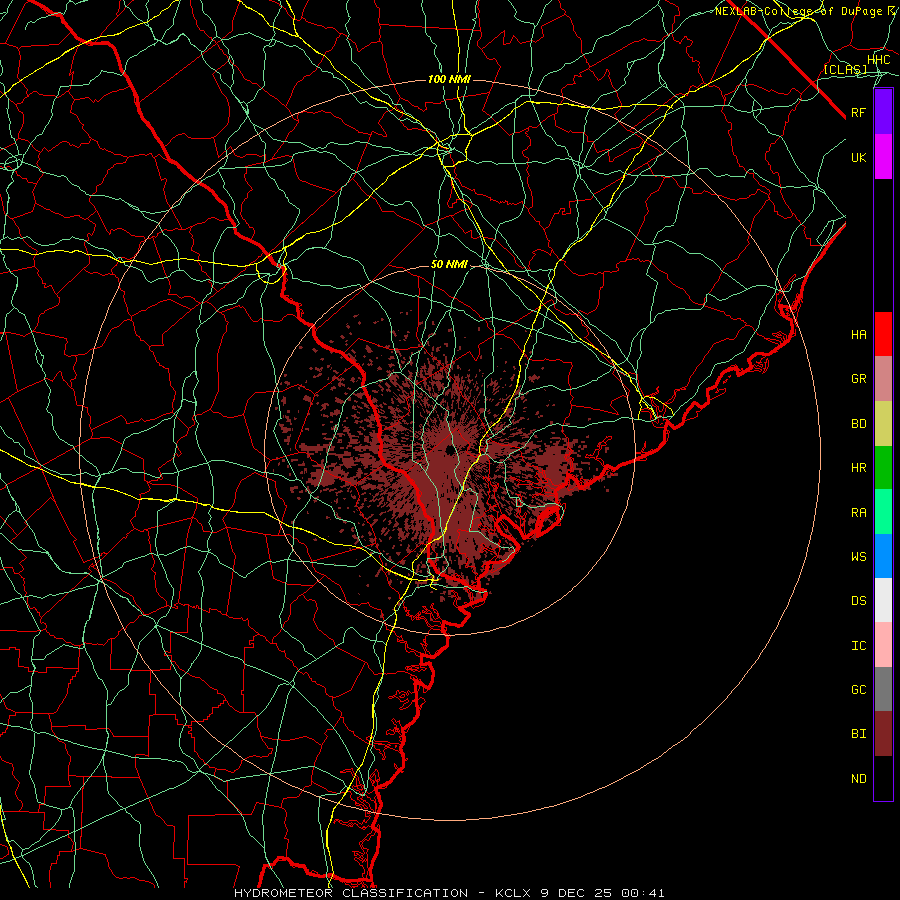The width and height of the screenshot is (900, 900).
Task: Click the KCLX radar site identifier
Action: (x=514, y=893)
